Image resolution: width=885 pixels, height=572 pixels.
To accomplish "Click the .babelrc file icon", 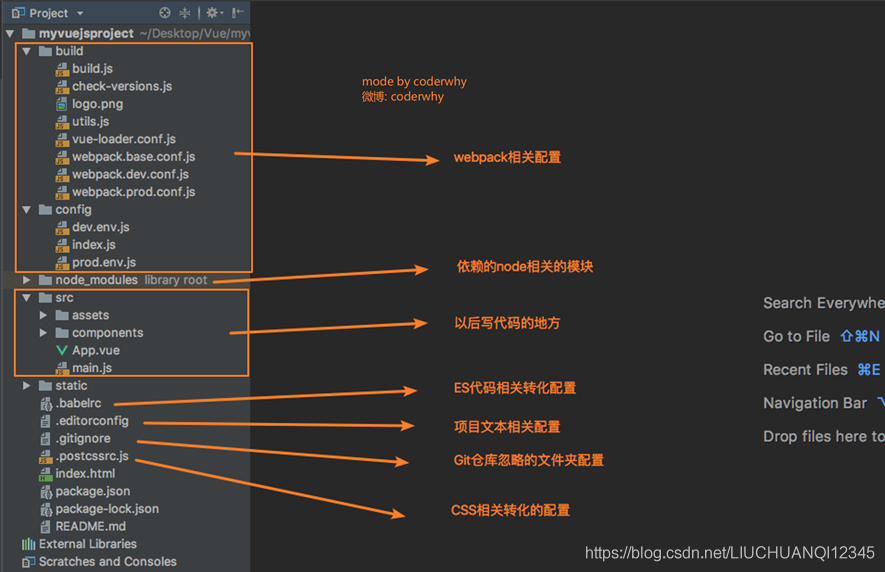I will point(46,404).
